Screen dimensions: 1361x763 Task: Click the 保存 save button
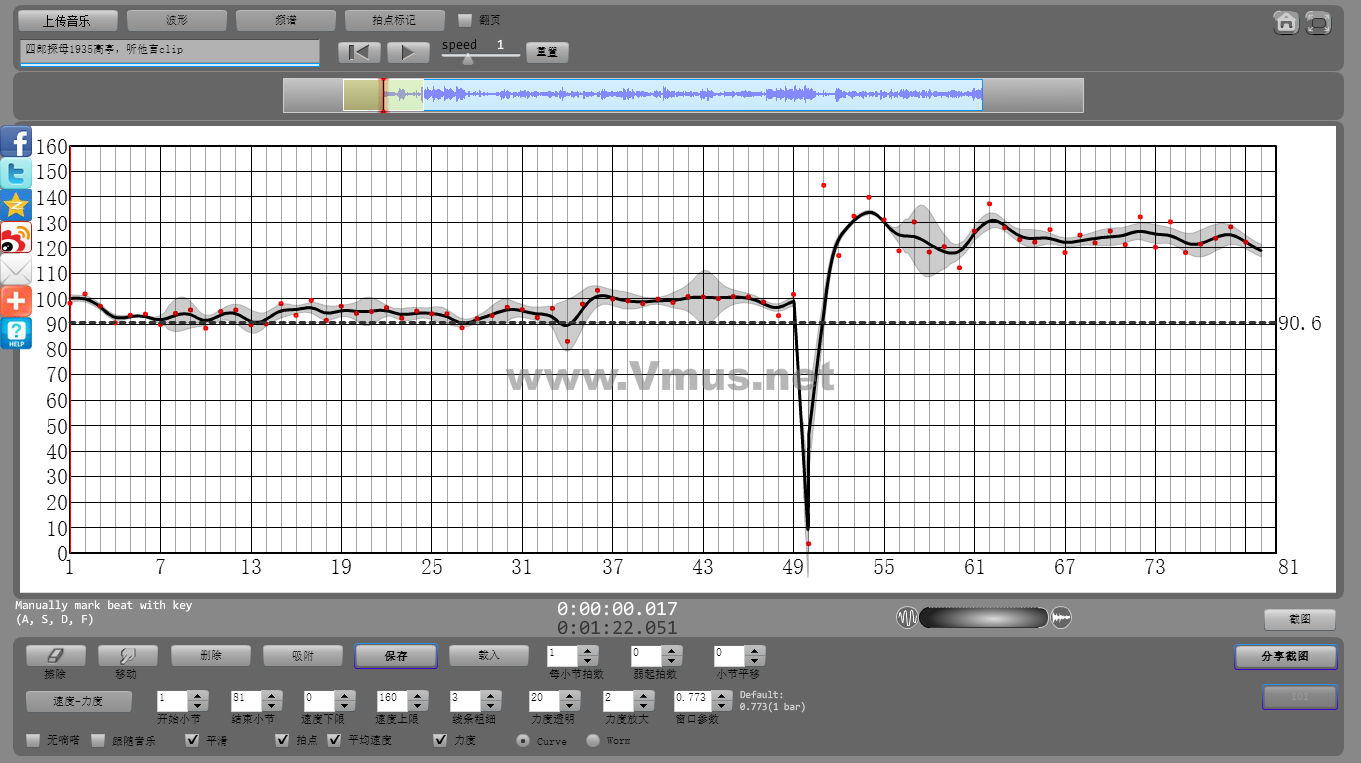395,656
